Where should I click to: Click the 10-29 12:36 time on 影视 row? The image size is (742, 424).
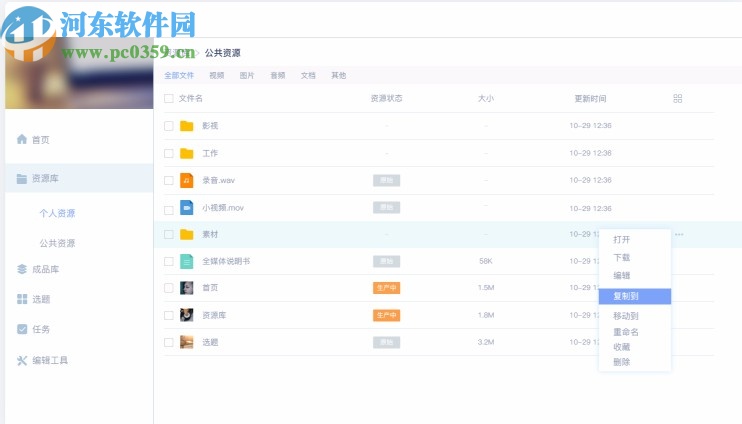click(591, 126)
